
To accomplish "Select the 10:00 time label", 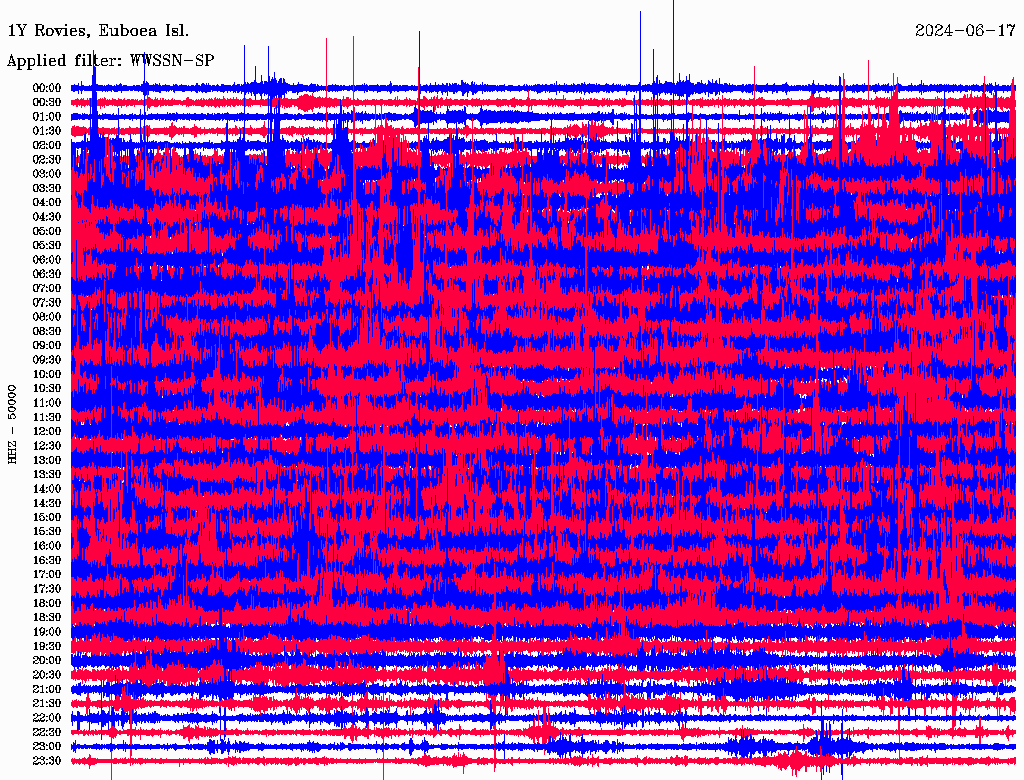I will point(47,374).
